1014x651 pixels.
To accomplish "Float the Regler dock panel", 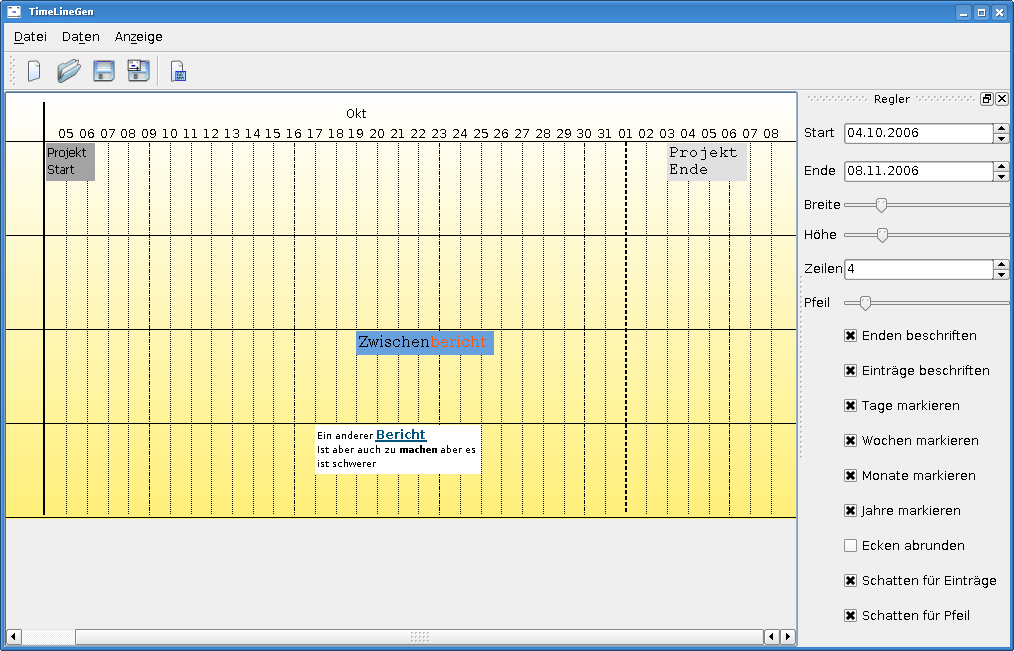I will [987, 99].
